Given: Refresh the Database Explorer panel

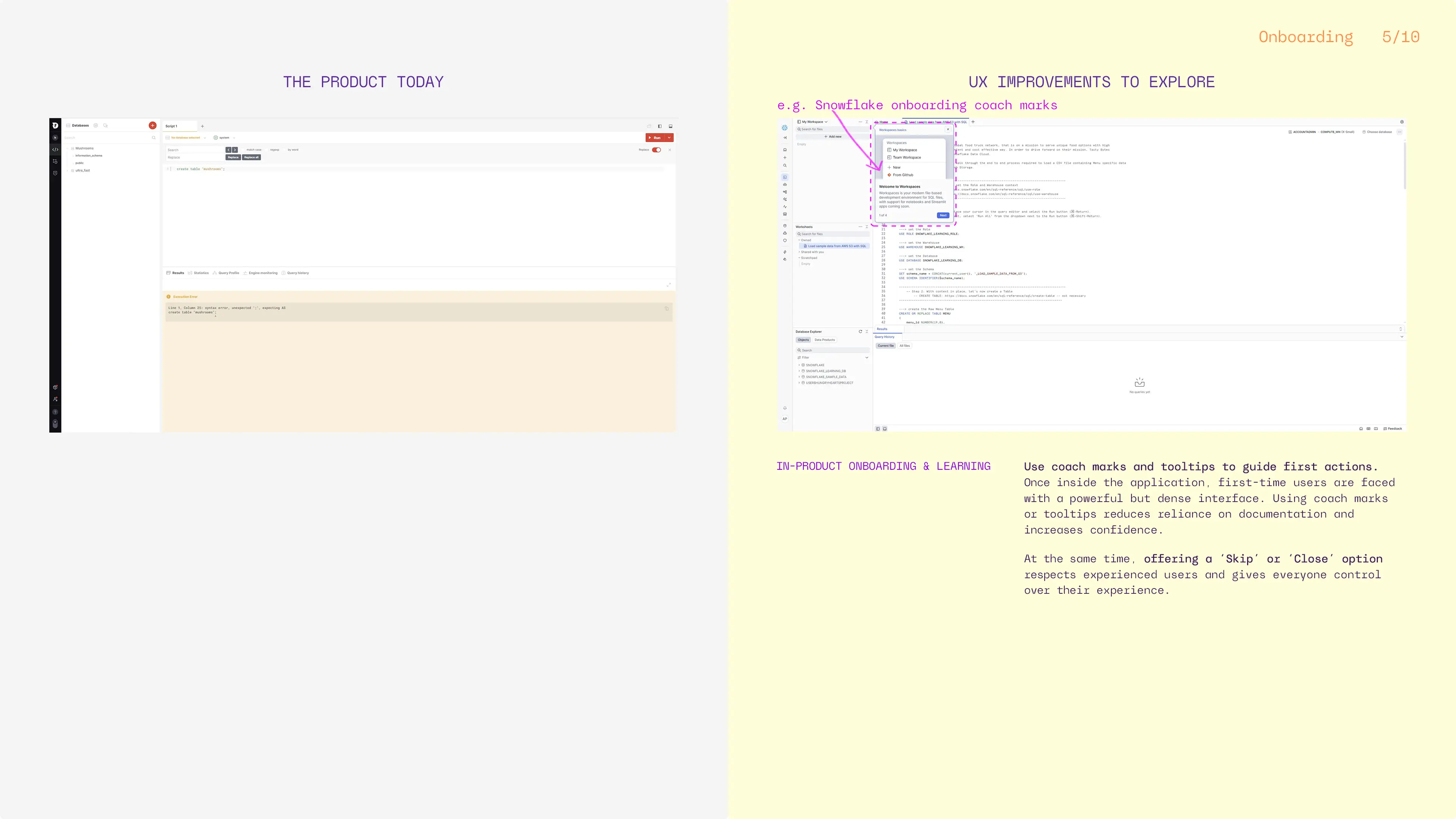Looking at the screenshot, I should (x=860, y=332).
